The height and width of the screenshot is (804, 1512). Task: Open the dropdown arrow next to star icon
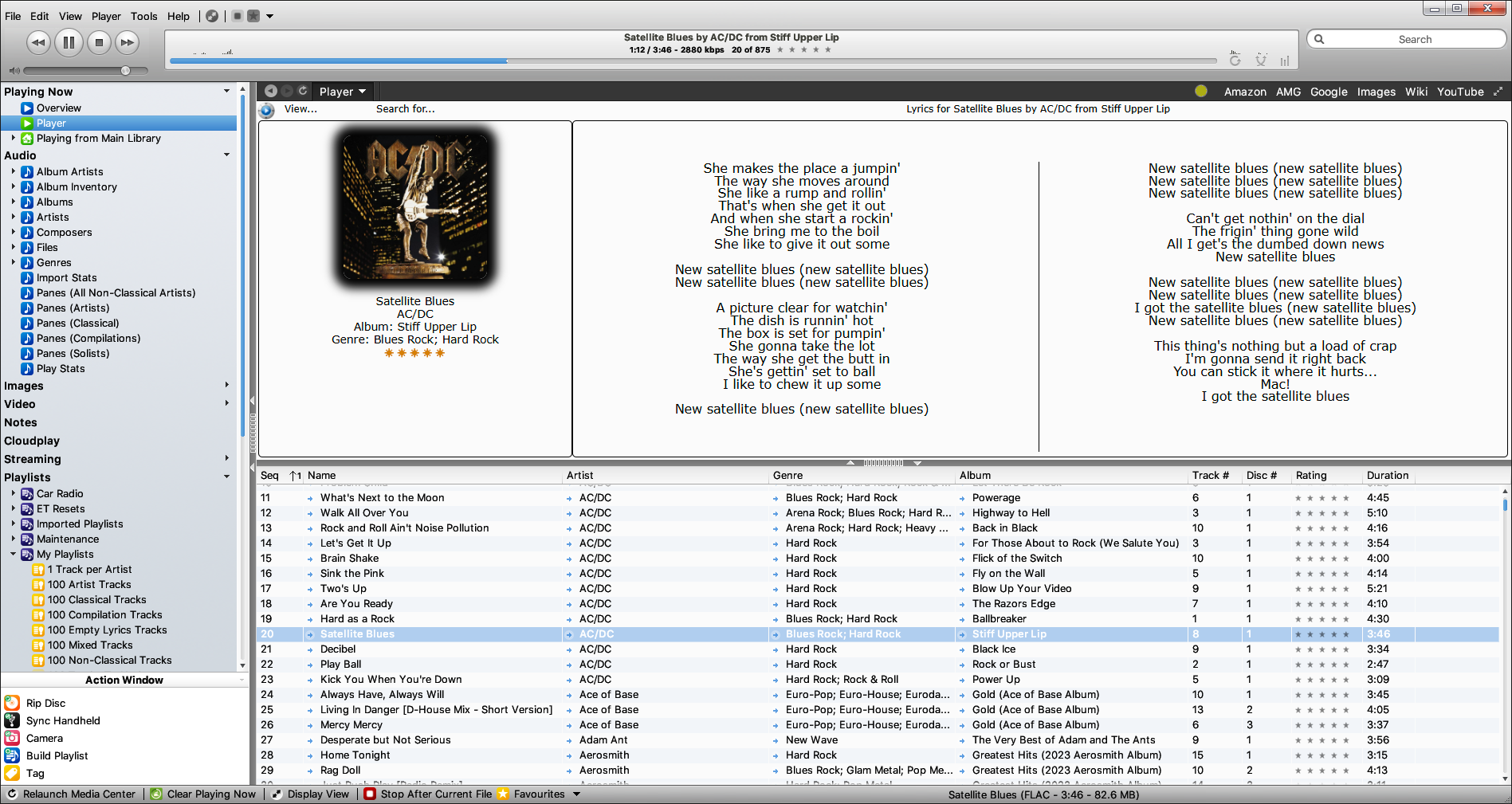tap(270, 16)
